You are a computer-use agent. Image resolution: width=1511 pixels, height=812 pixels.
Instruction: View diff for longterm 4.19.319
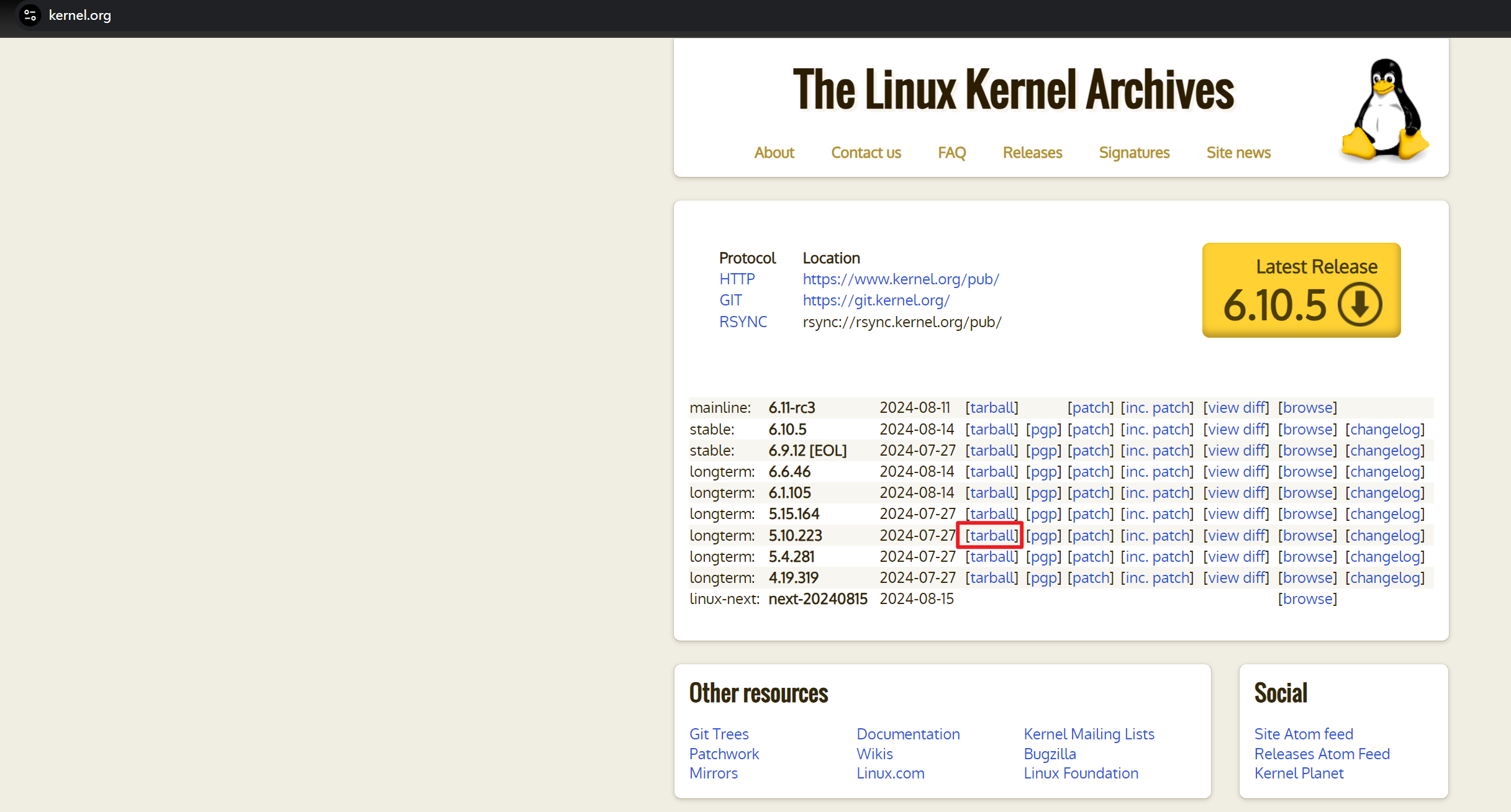(1236, 578)
